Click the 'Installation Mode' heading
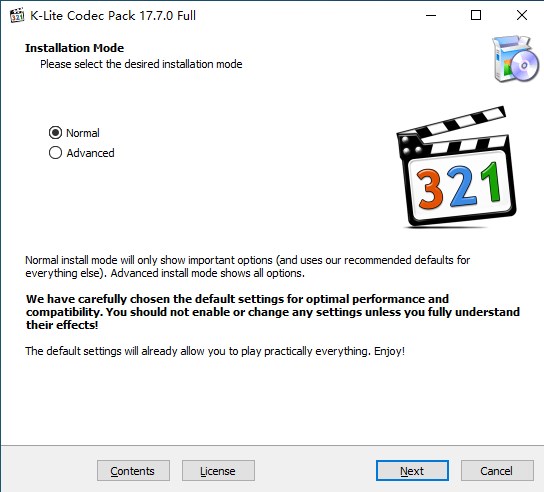This screenshot has height=492, width=544. (74, 48)
